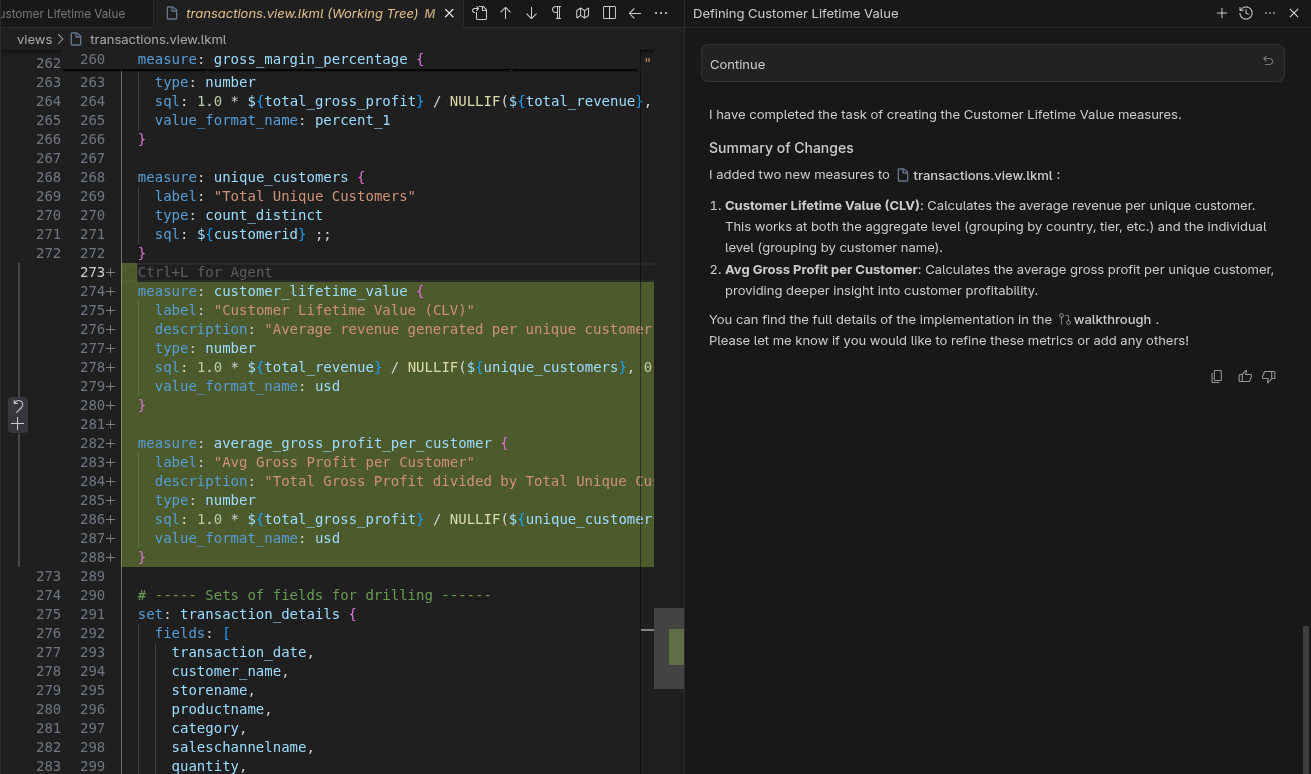
Task: Click the views breadcrumb folder
Action: click(x=34, y=40)
